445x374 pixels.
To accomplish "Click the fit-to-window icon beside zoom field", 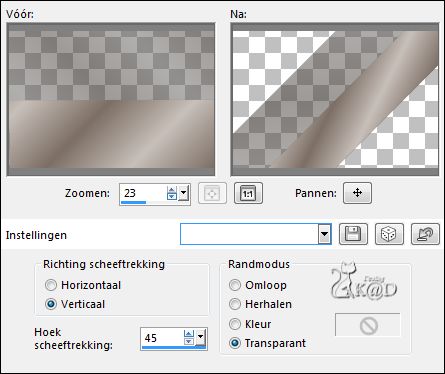I will 212,193.
